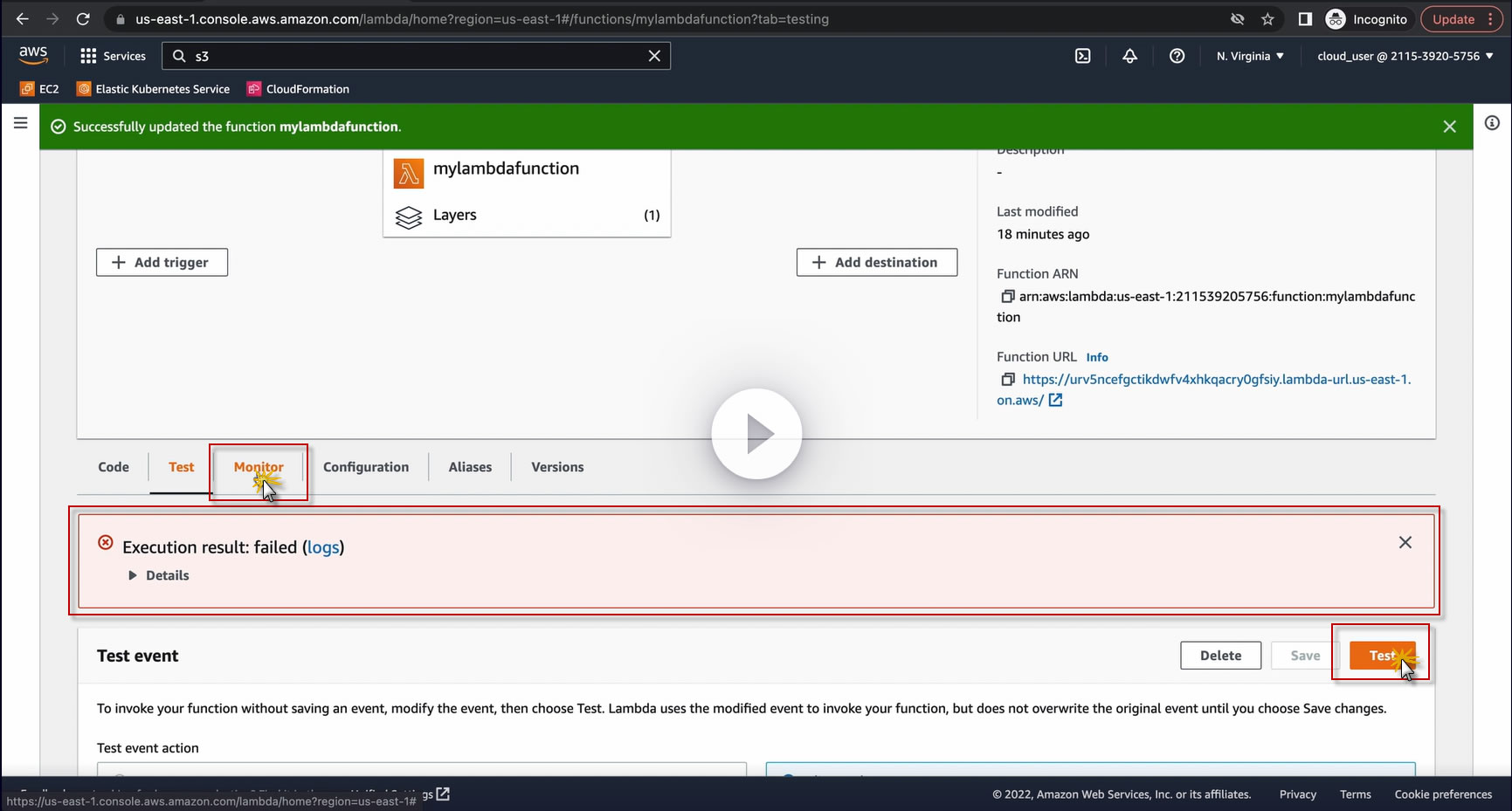Dismiss the green success banner
Viewport: 1512px width, 811px height.
coord(1450,127)
